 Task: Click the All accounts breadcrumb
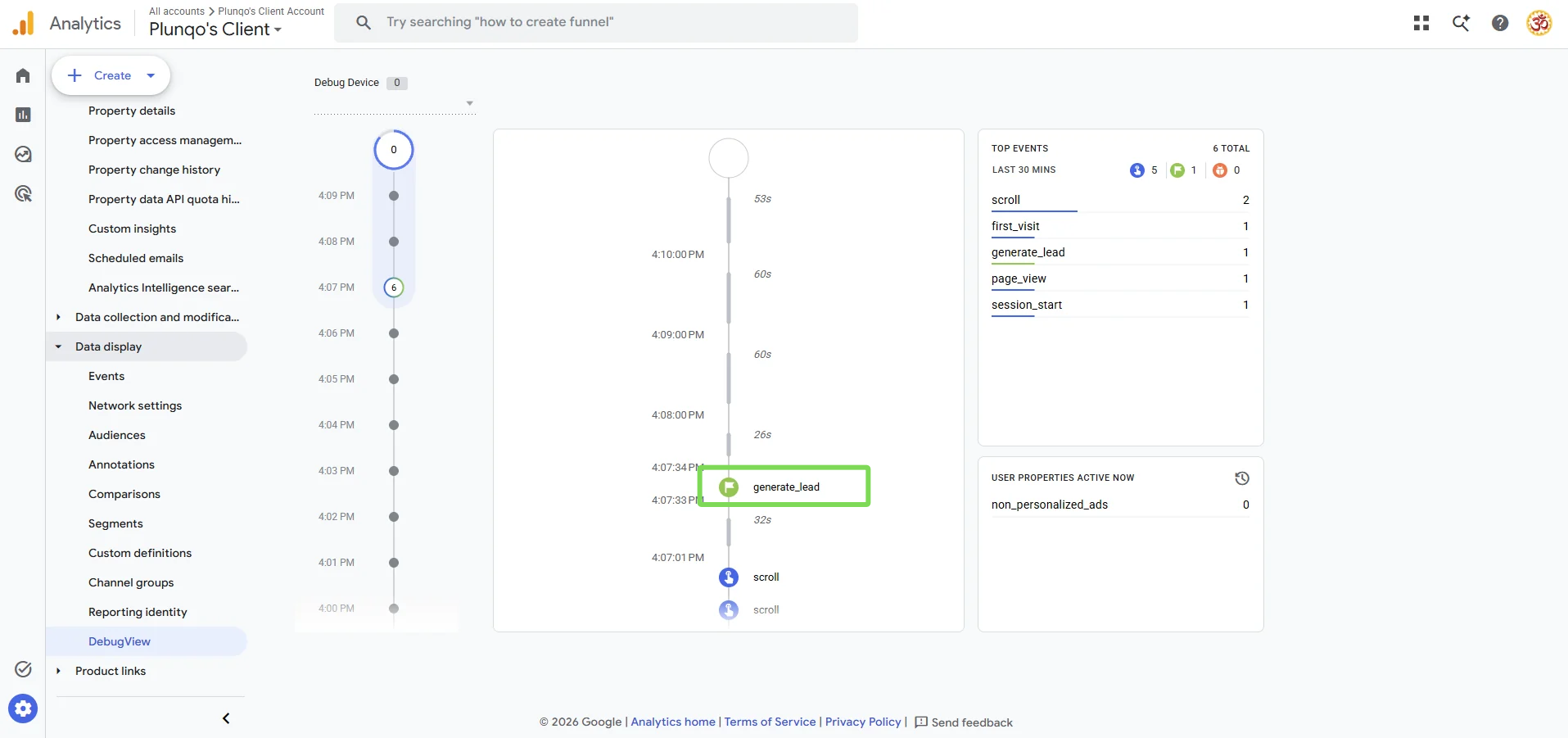click(x=177, y=11)
